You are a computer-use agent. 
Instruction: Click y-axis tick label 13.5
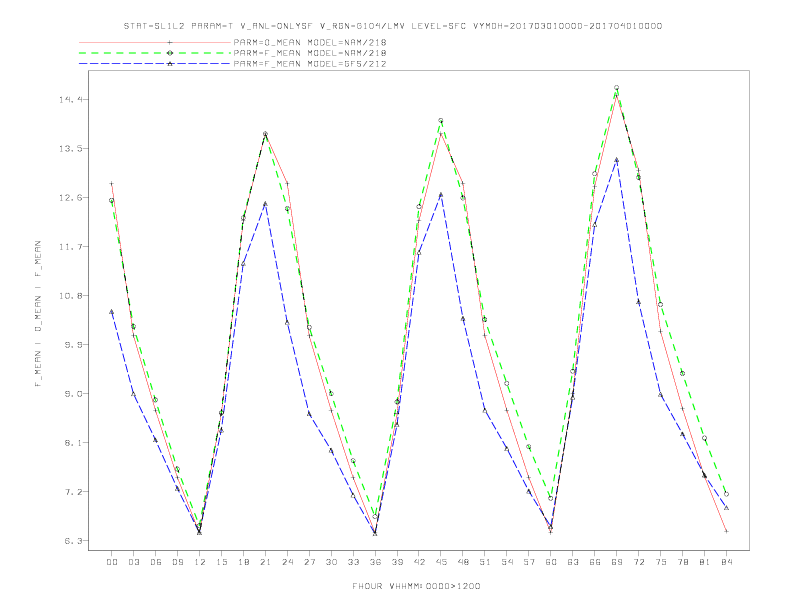click(70, 148)
